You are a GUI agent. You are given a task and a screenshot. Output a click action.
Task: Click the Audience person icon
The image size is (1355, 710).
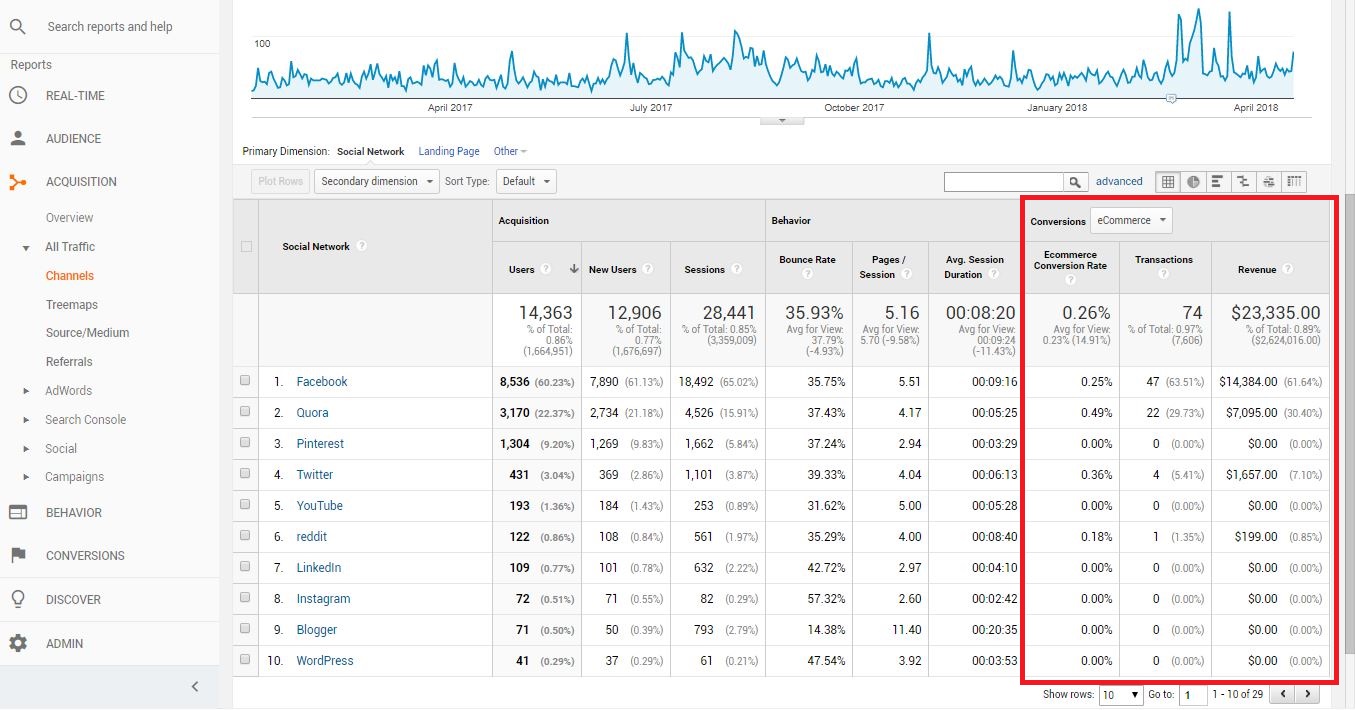tap(18, 139)
